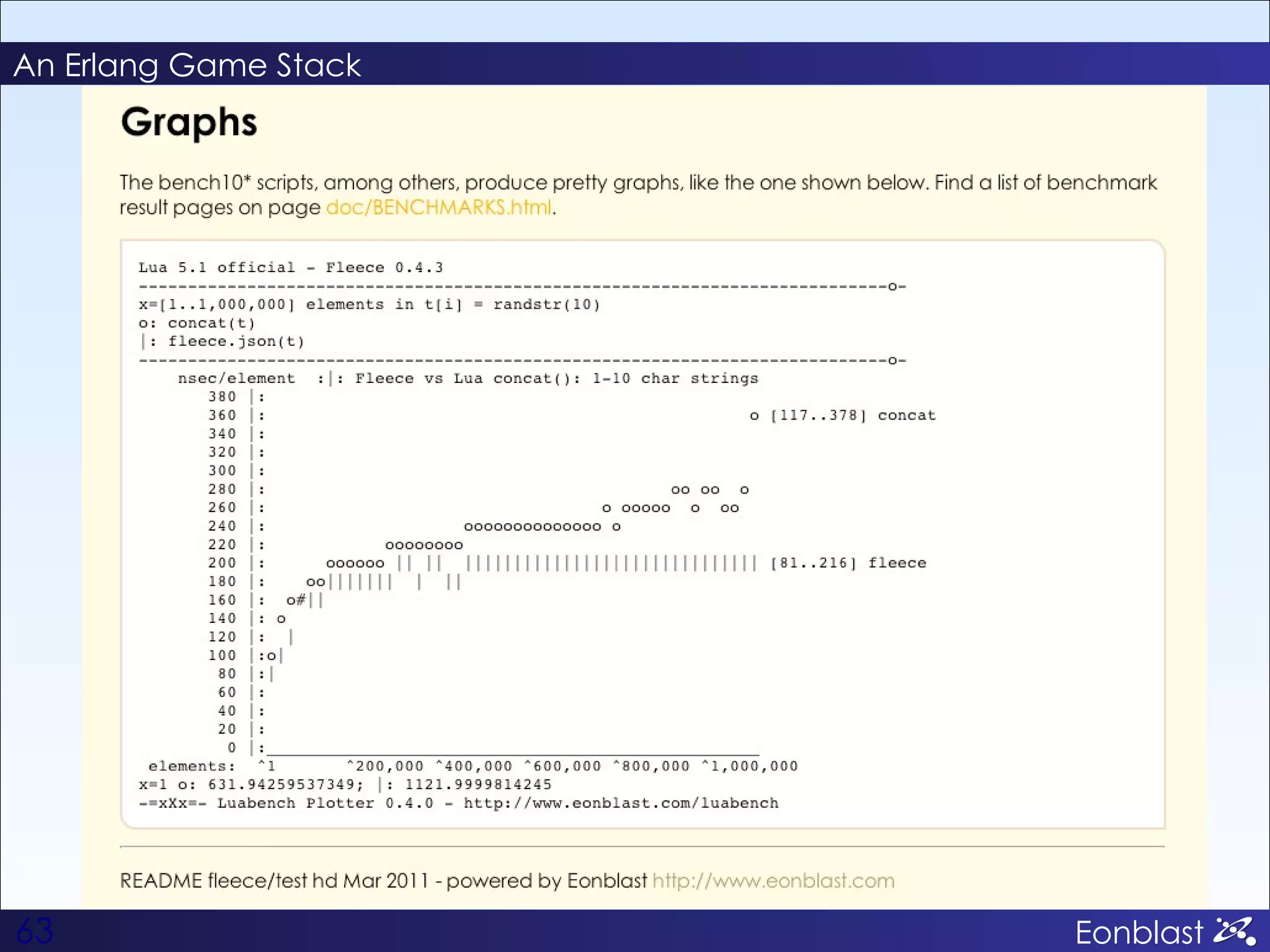Click the 380 y-axis value

click(222, 397)
